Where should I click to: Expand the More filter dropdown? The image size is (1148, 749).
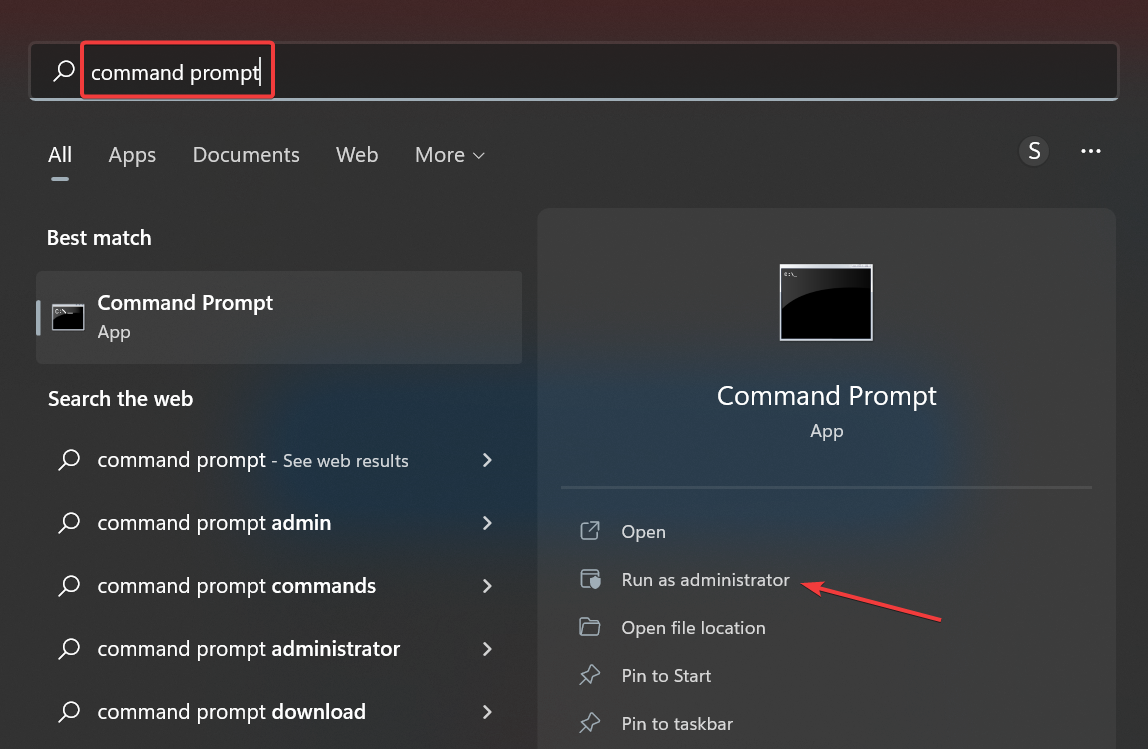[450, 155]
